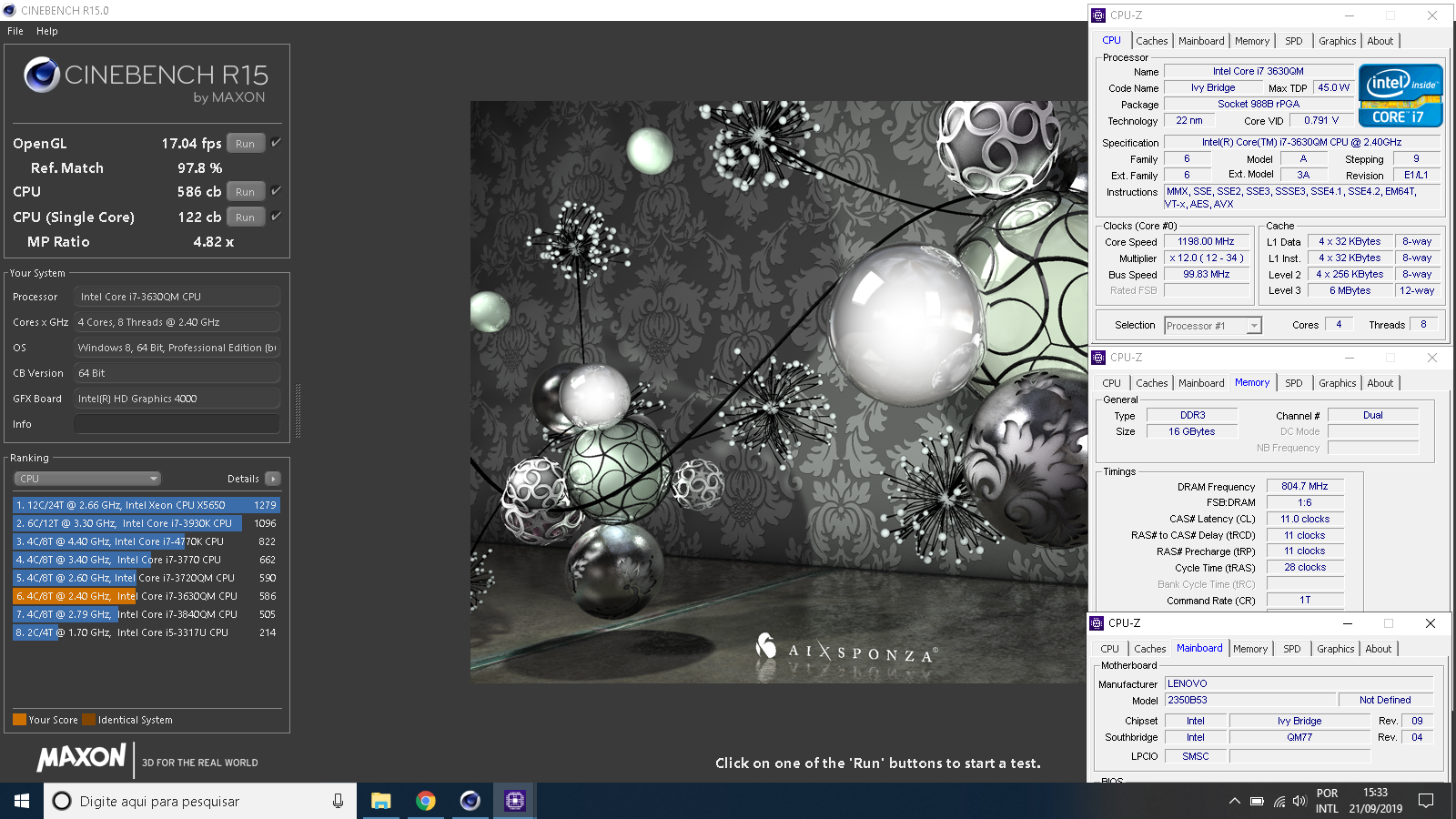Click middle CPU-Z window title icon

point(1098,358)
